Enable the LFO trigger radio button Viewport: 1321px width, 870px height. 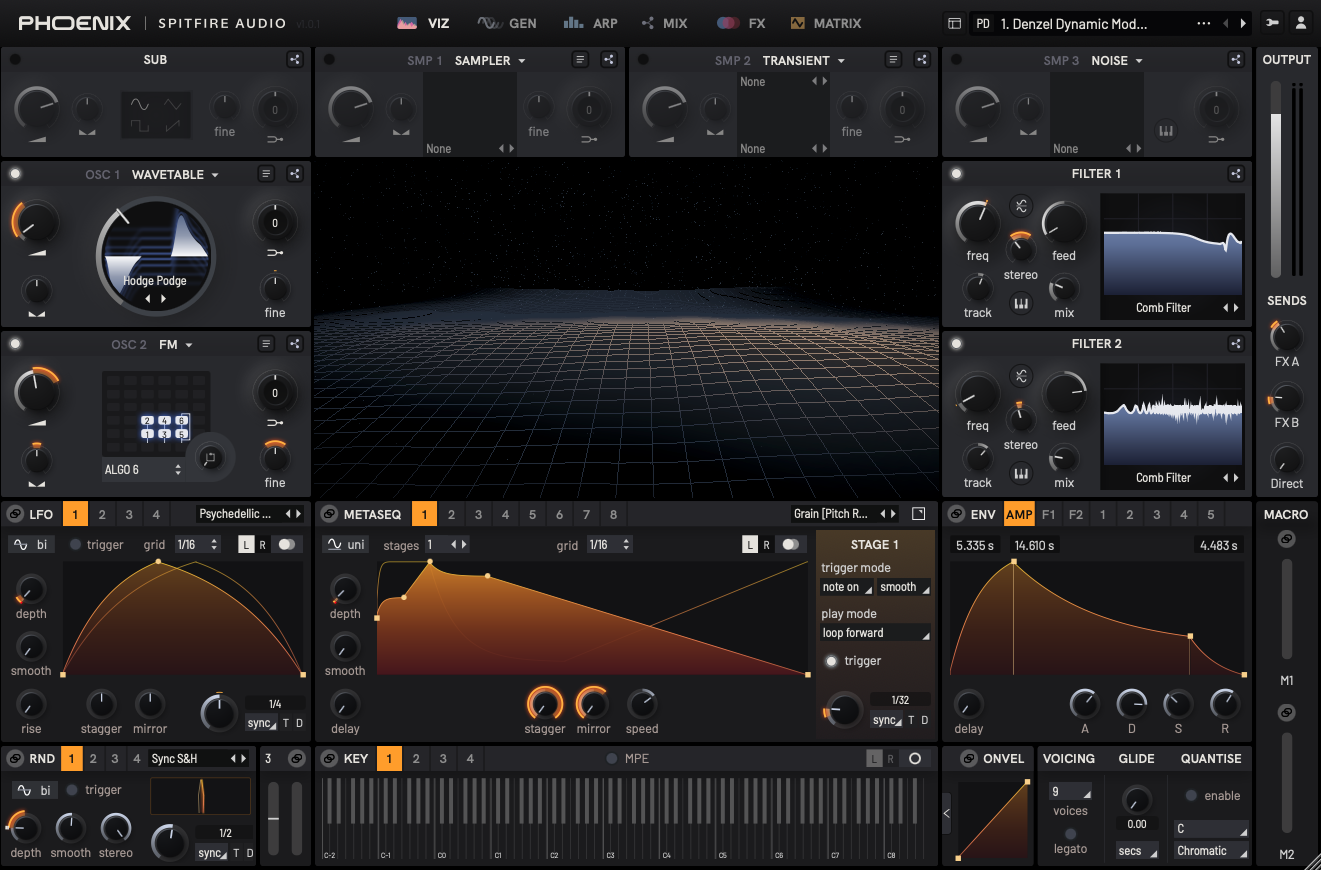pos(75,545)
